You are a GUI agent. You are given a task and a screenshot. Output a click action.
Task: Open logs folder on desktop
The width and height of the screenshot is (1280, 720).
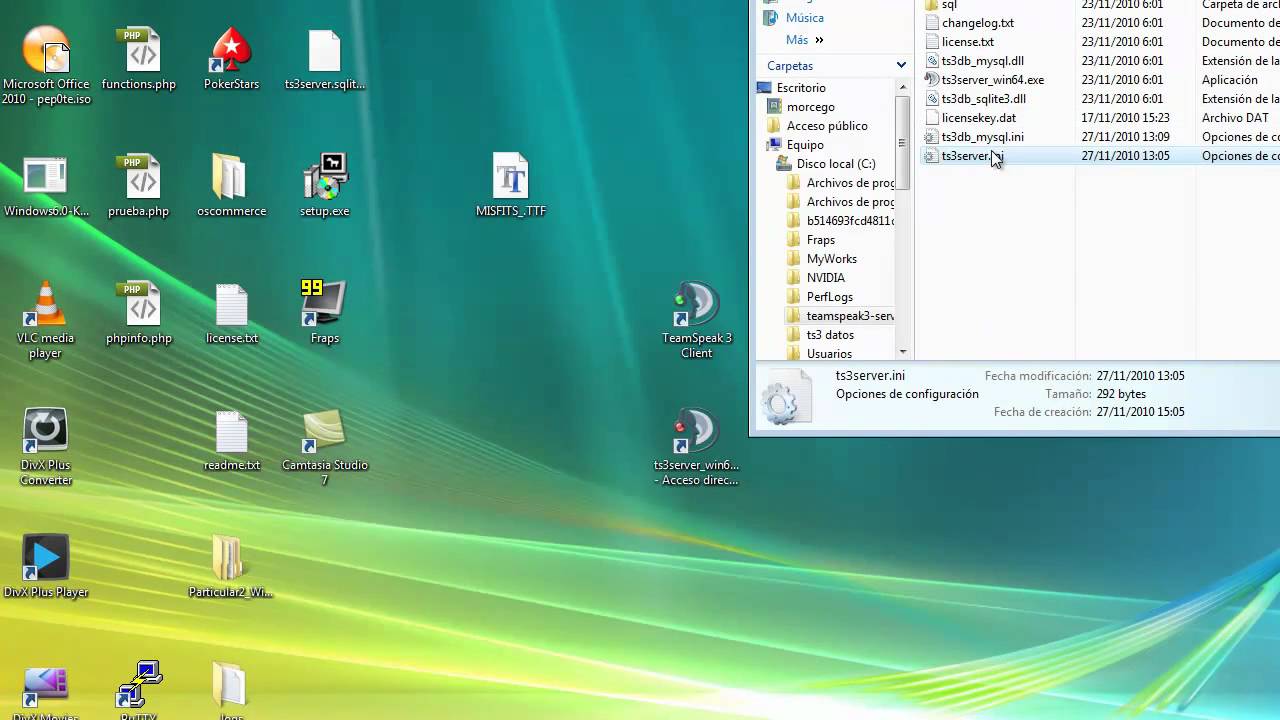pos(231,692)
